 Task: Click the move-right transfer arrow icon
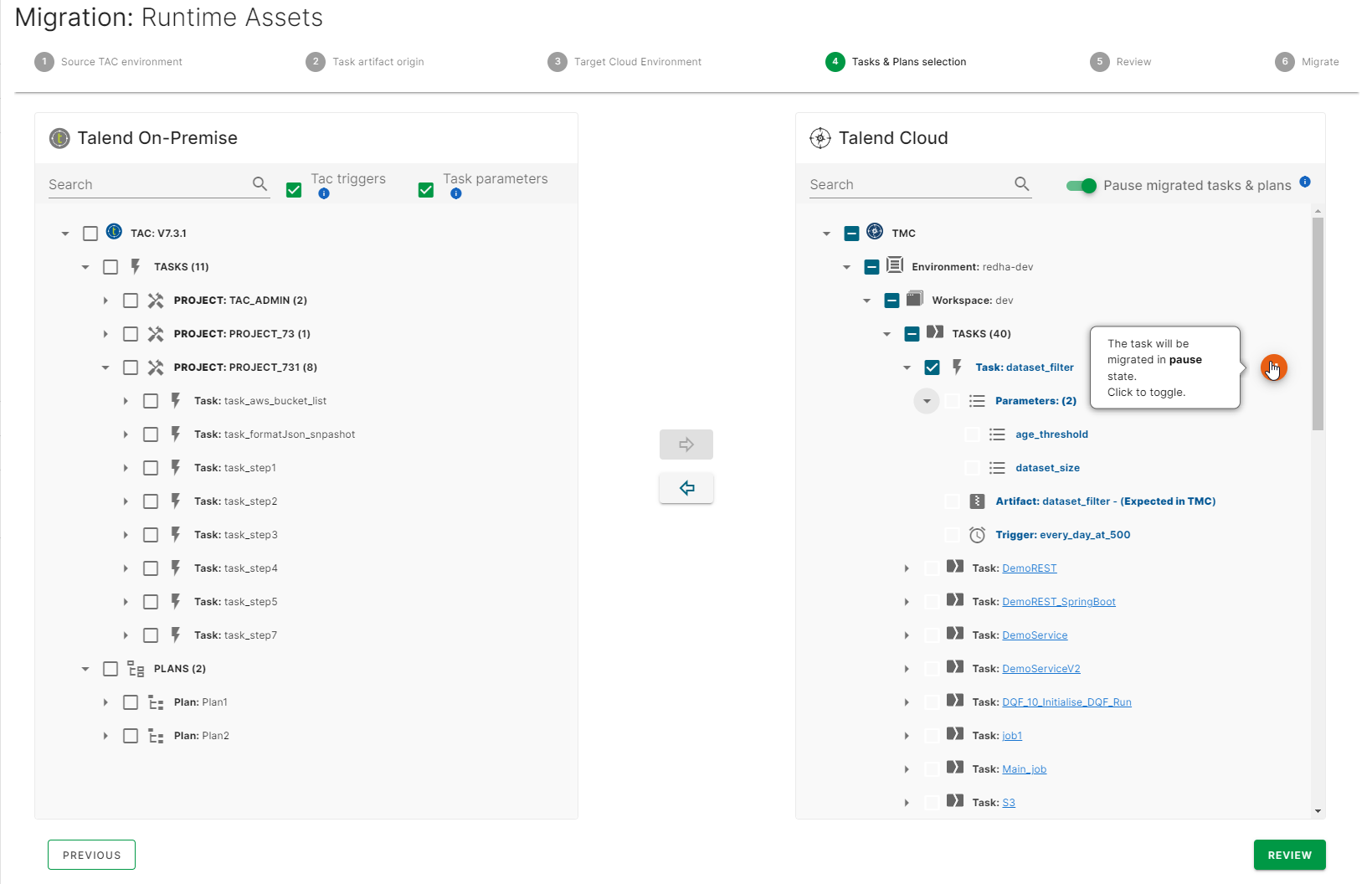tap(686, 444)
